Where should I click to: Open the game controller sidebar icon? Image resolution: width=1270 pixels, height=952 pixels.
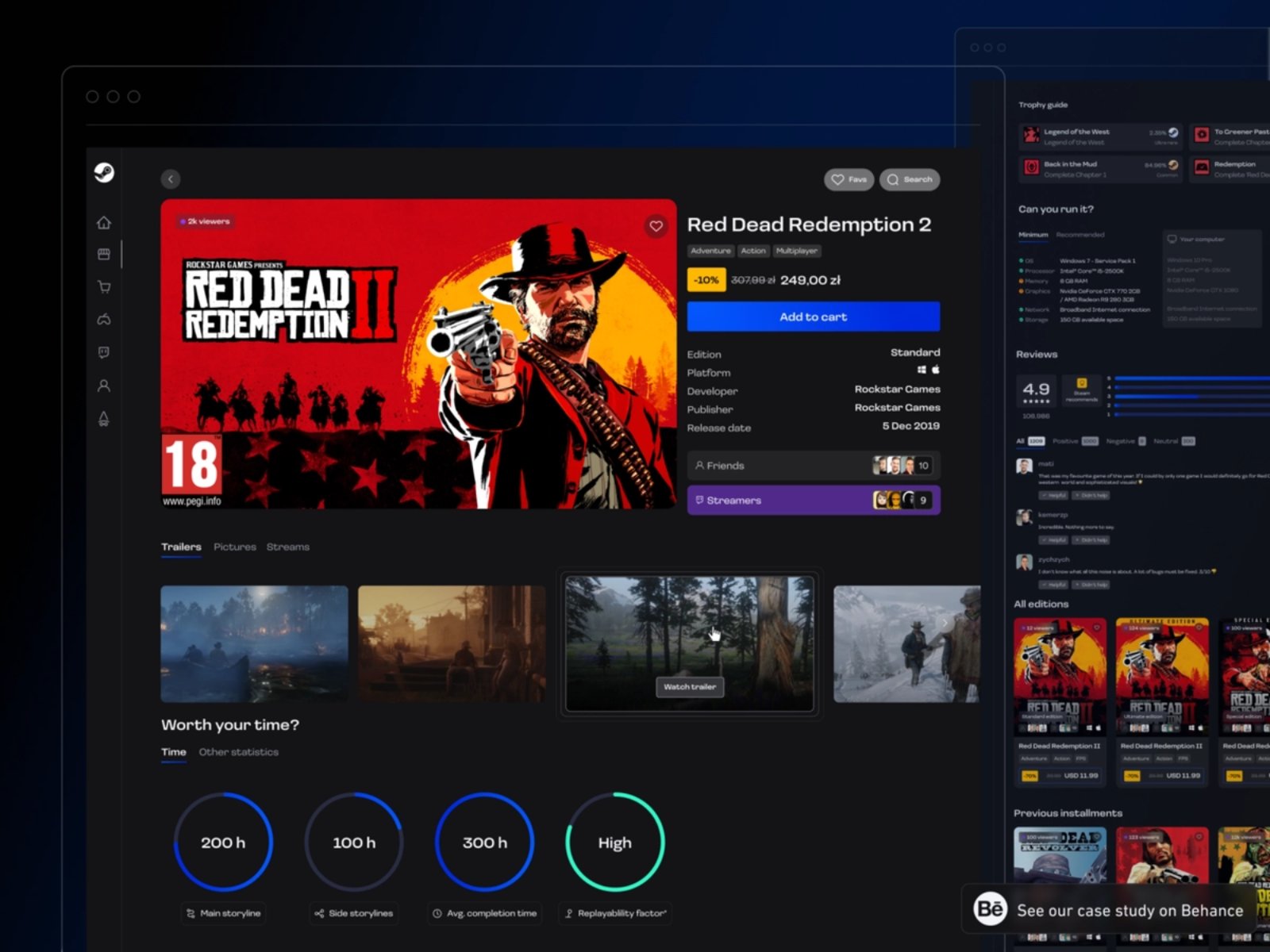click(x=104, y=319)
